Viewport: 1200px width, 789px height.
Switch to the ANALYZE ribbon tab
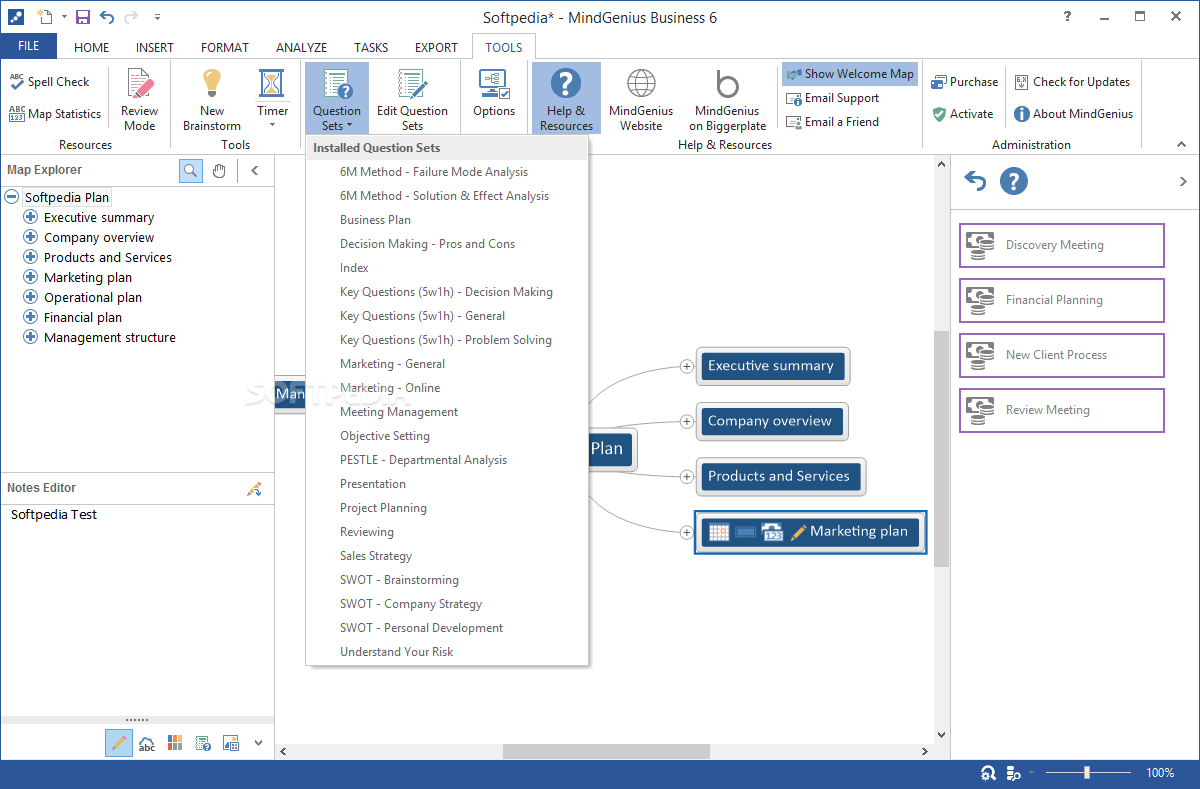click(301, 47)
